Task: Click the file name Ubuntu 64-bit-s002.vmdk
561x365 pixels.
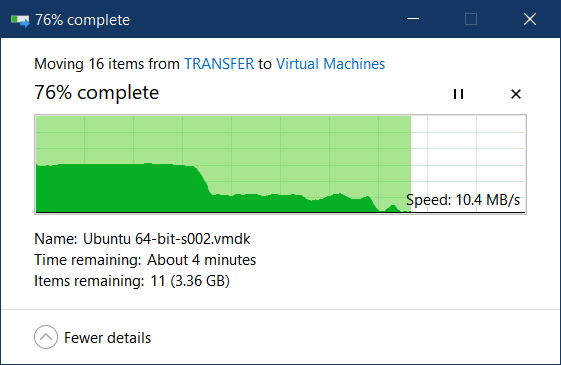Action: click(167, 239)
